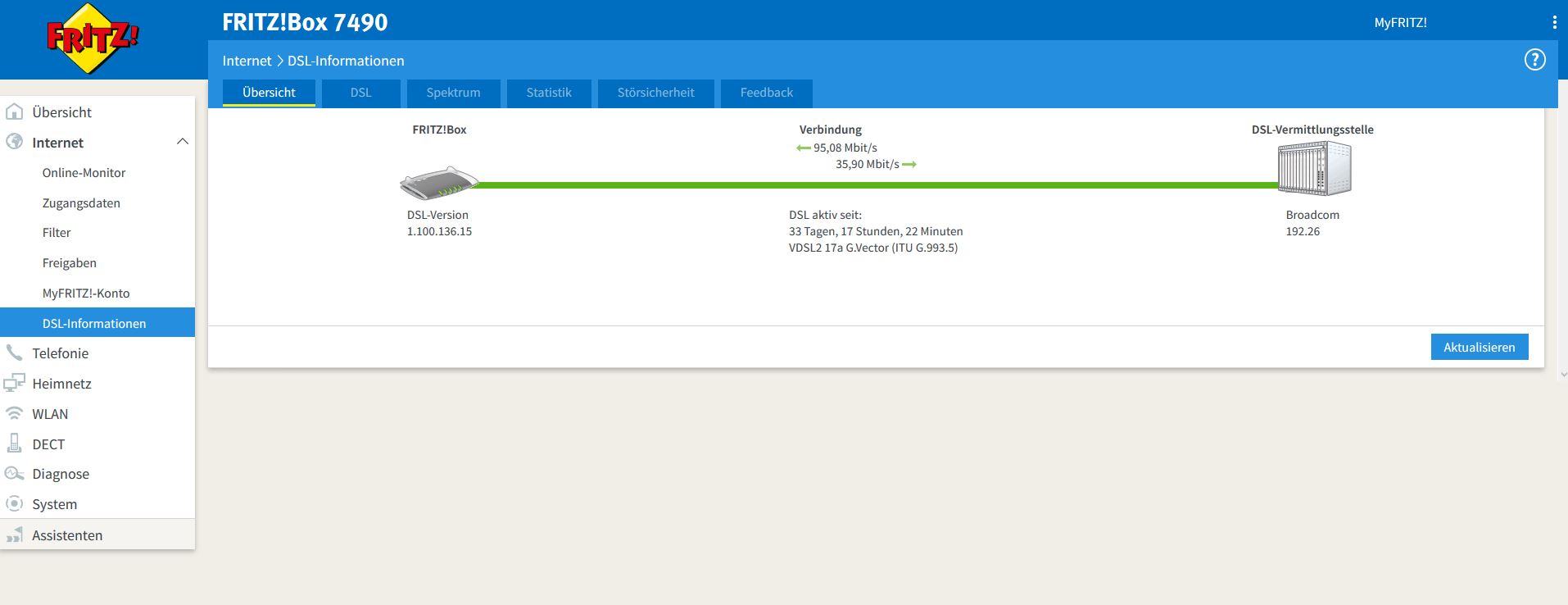Open the help question mark icon
Viewport: 1568px width, 605px height.
pyautogui.click(x=1534, y=60)
